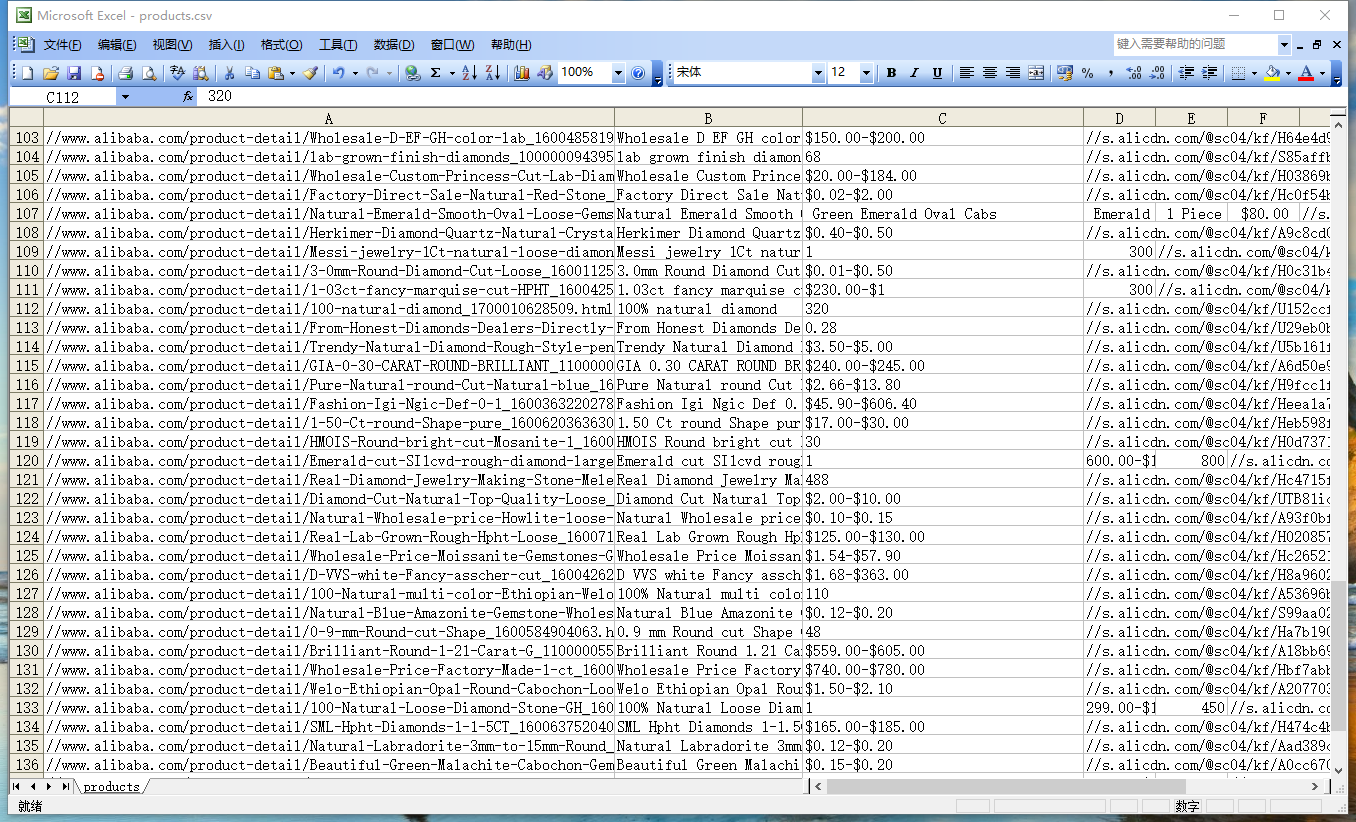This screenshot has height=822, width=1356.
Task: Go to the last sheet tab
Action: [65, 787]
